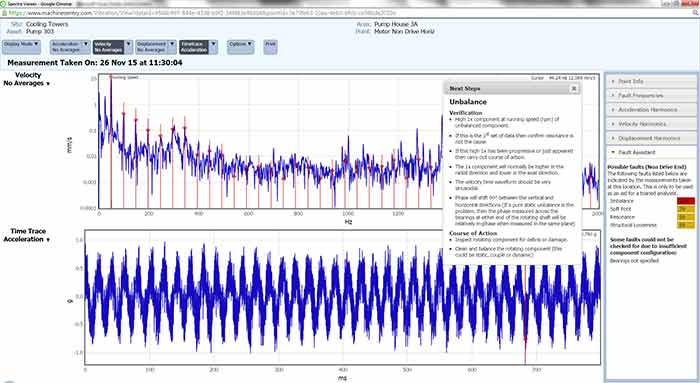Expand the Acceleration Harmonics panel
700x383 pixels.
pyautogui.click(x=651, y=110)
